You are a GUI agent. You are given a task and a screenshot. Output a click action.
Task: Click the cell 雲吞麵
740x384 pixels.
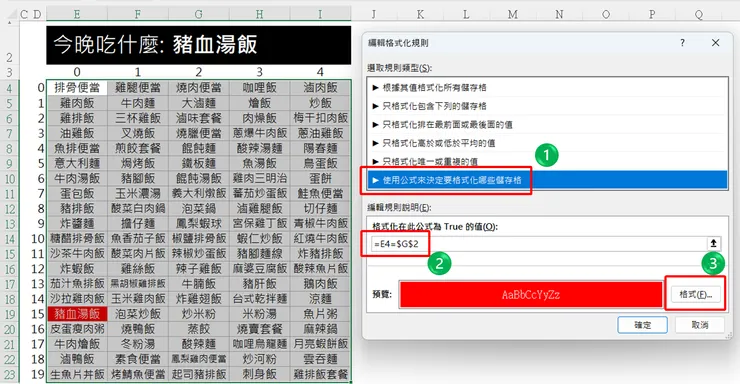coord(320,359)
